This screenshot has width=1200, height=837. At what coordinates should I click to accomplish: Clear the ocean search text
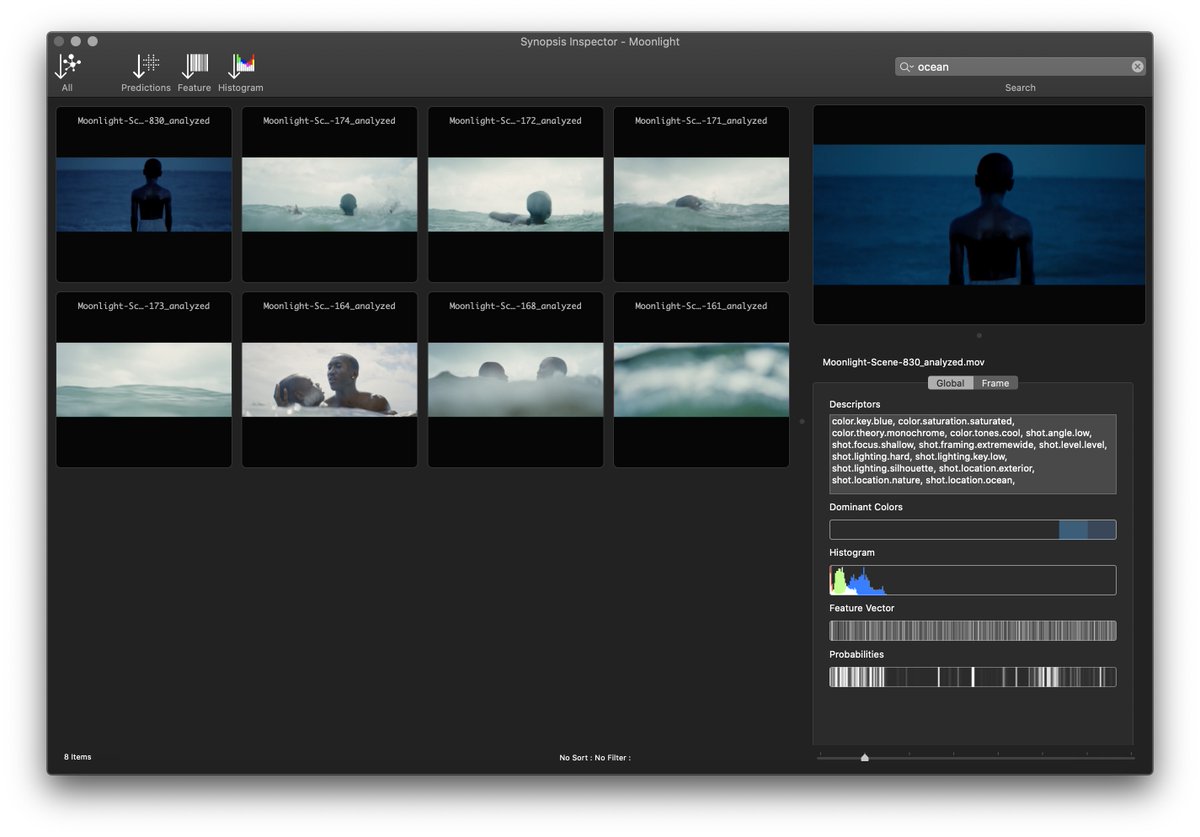[1137, 67]
